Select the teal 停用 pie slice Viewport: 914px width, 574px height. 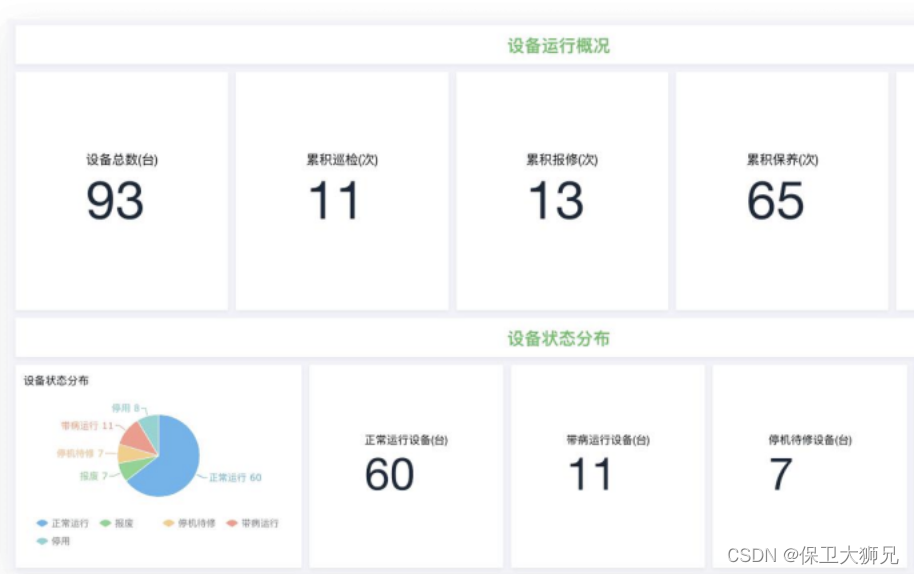[x=151, y=428]
